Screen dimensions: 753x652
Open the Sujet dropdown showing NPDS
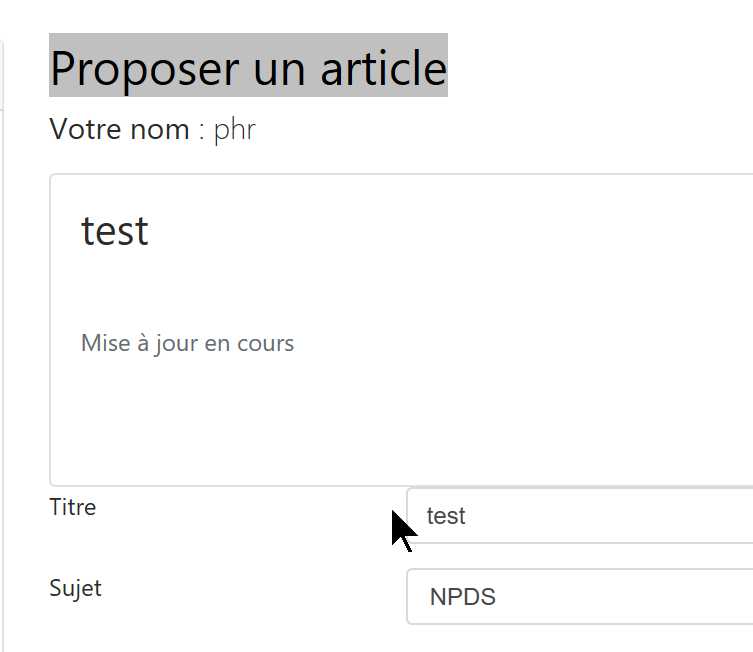(x=580, y=597)
